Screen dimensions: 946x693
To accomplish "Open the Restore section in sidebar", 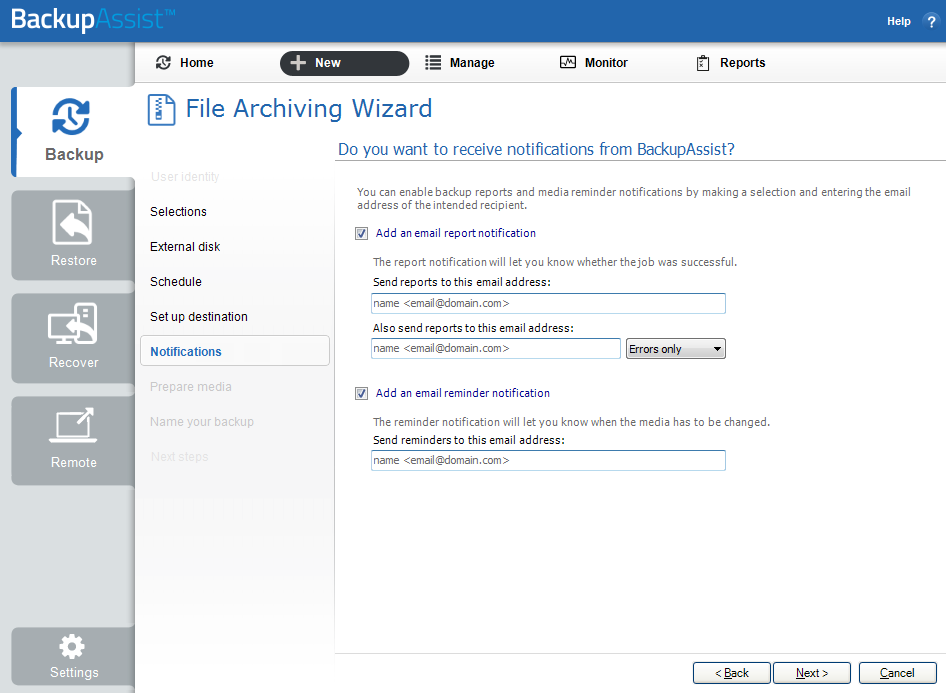I will click(74, 235).
